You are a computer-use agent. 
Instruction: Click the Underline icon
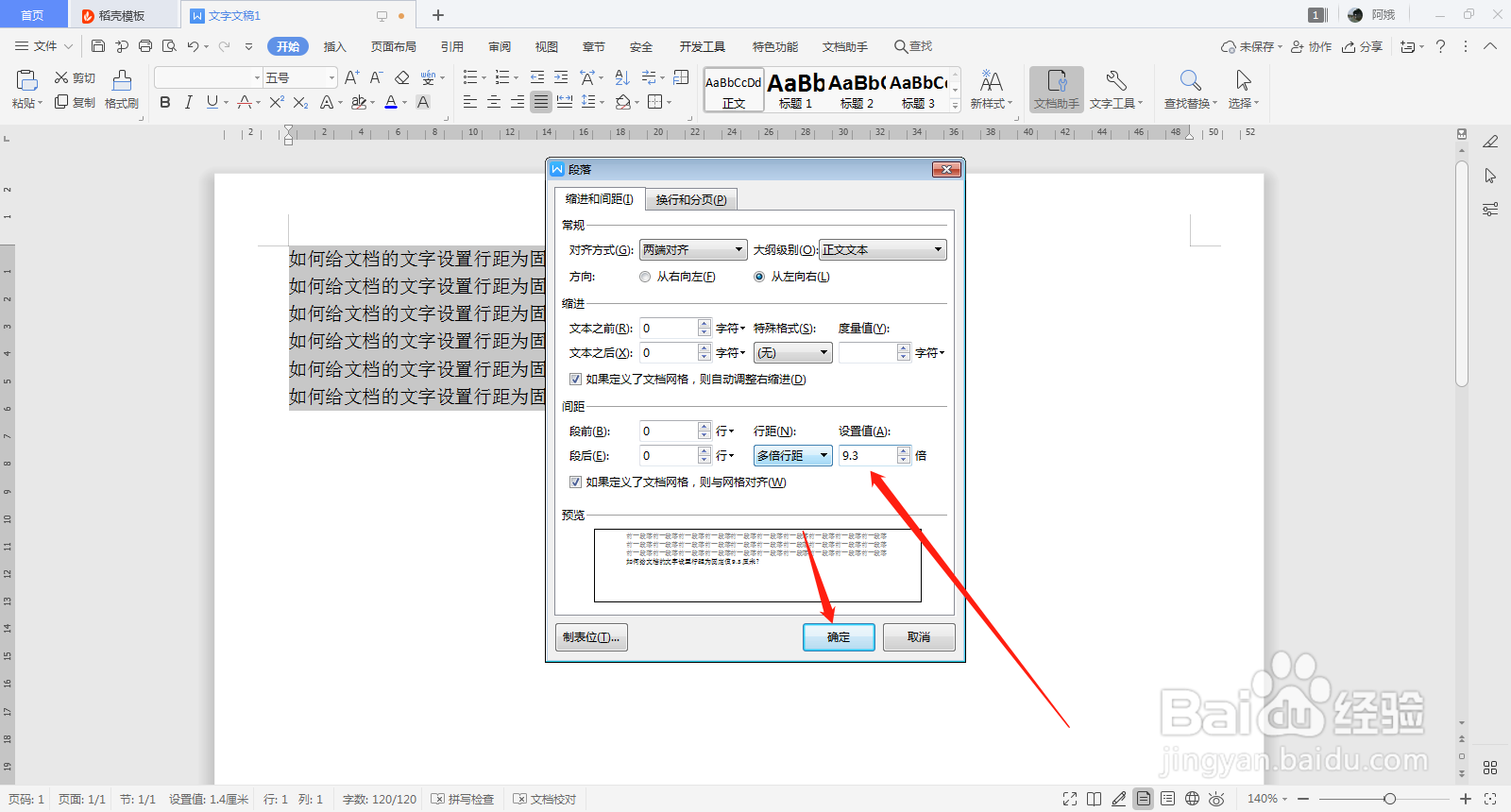point(212,102)
